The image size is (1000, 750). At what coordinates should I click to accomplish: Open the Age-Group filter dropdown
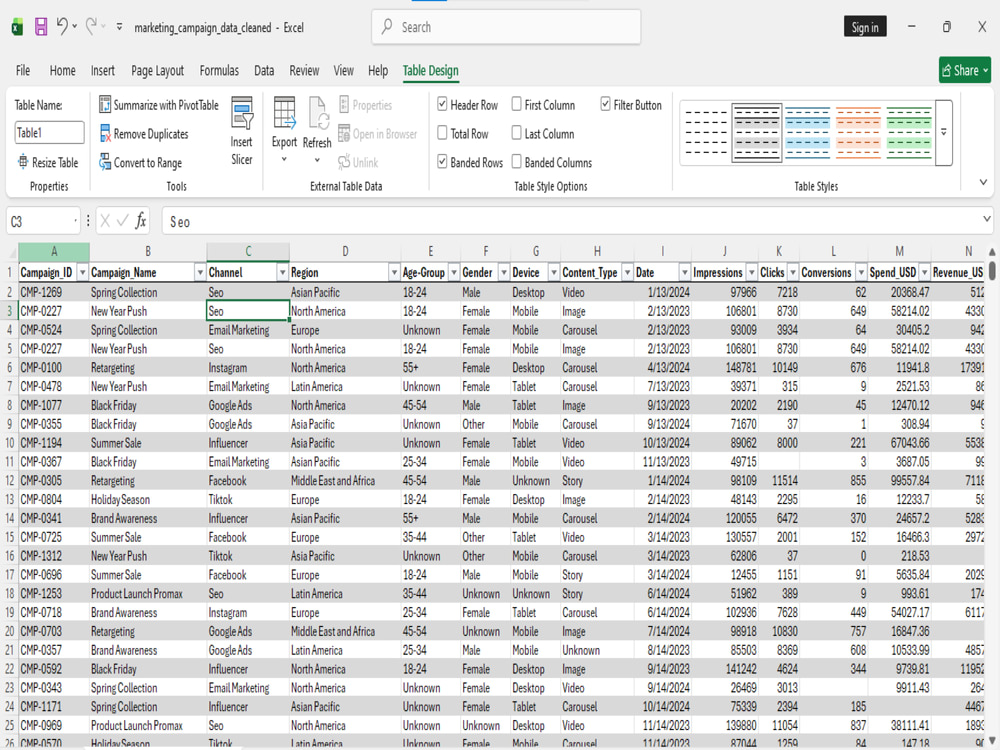point(453,273)
